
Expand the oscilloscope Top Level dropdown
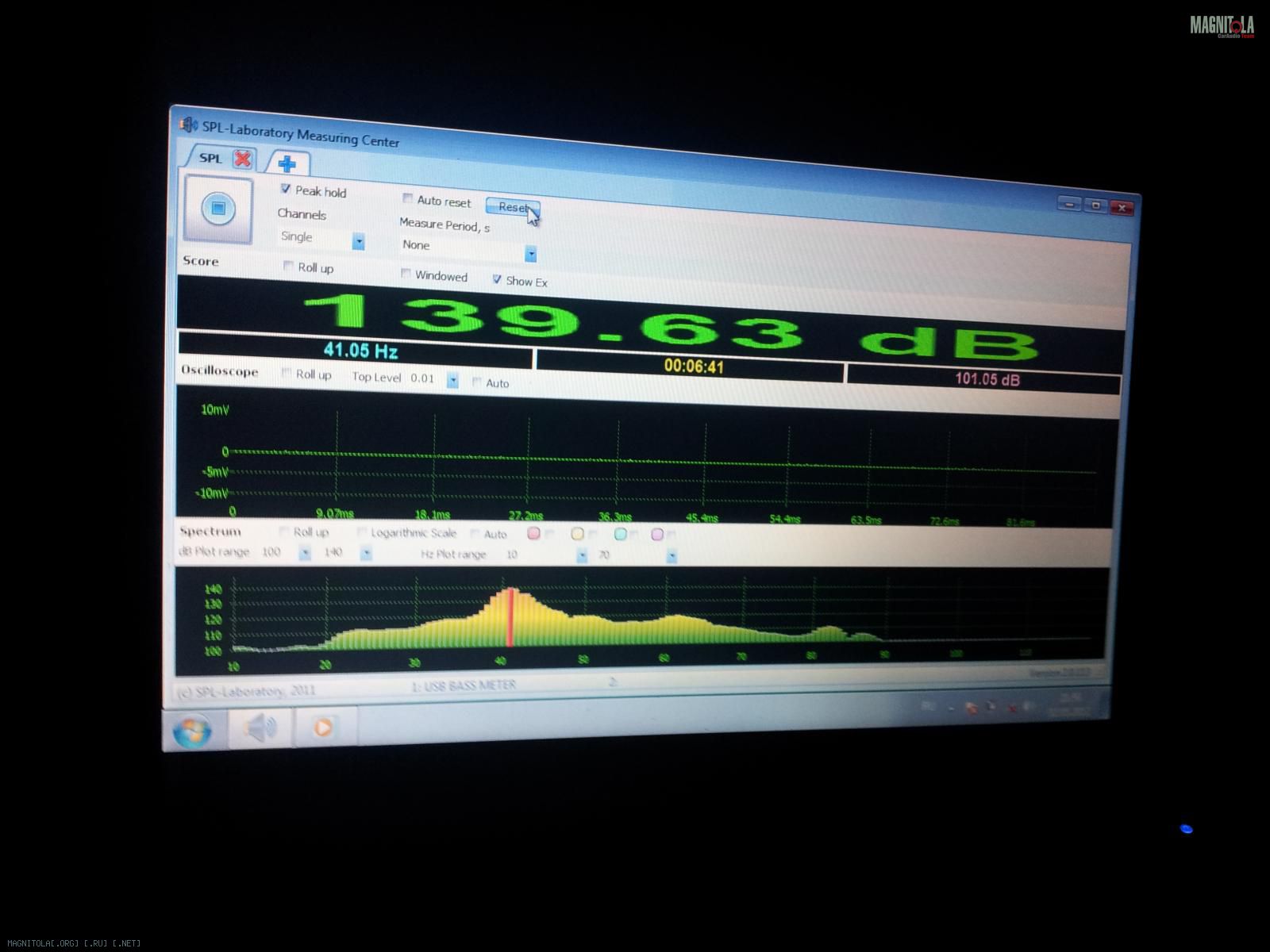[452, 380]
